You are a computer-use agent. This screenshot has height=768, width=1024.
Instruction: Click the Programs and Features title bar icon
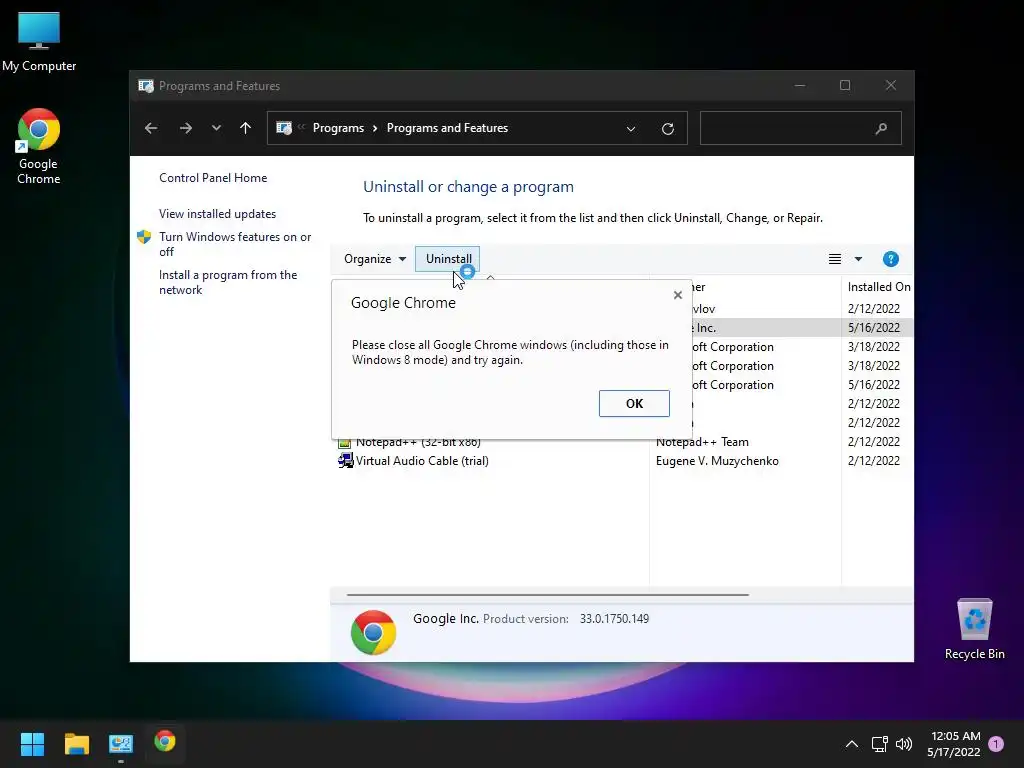[146, 86]
